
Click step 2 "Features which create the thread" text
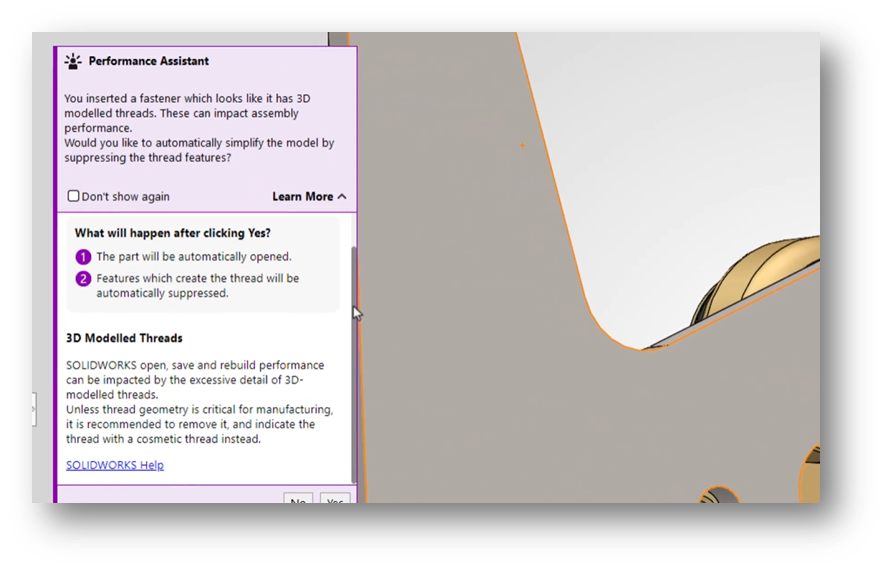point(198,286)
